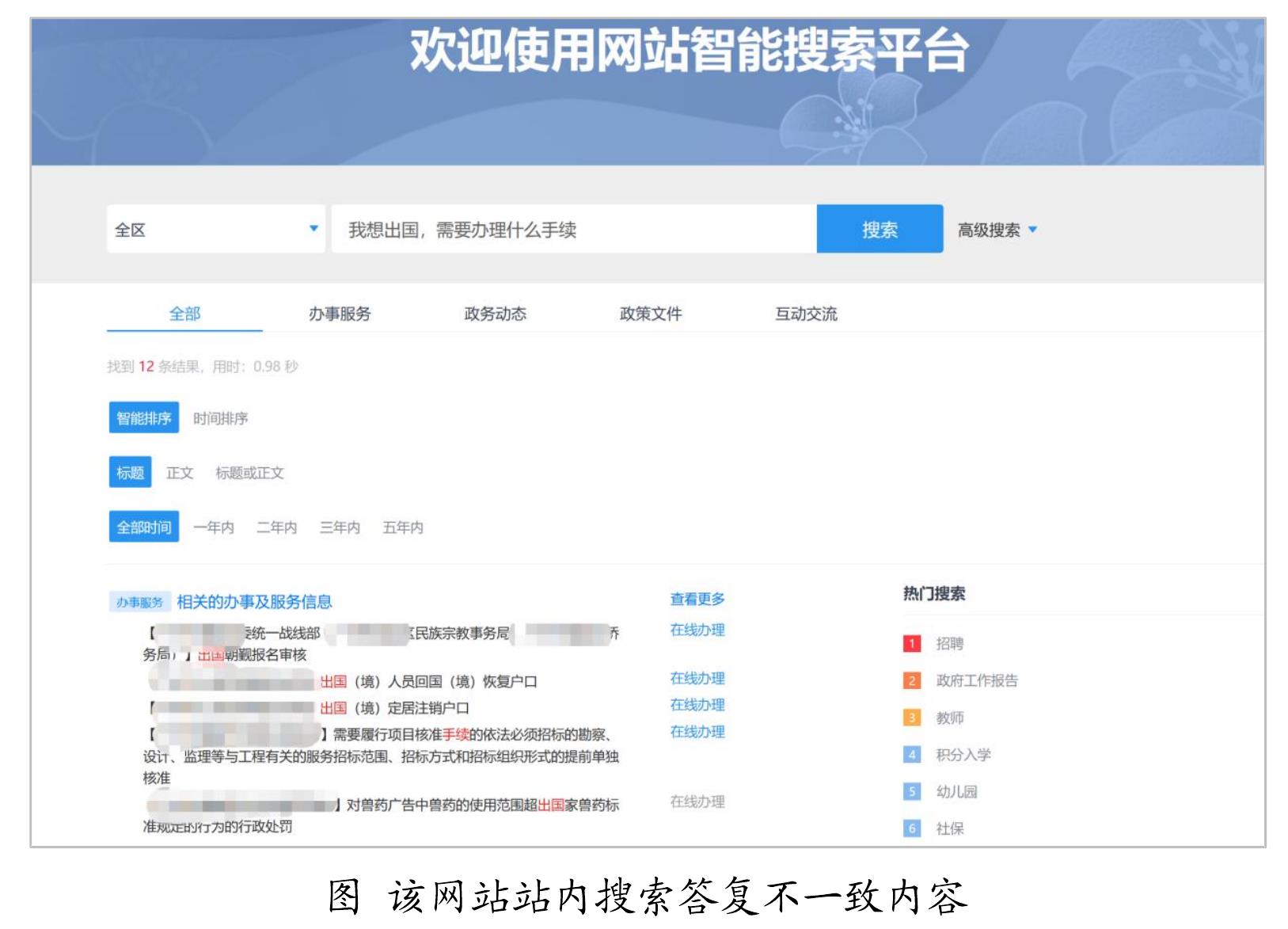Open result about 需要履行项目核准手续
1288x929 pixels.
click(381, 756)
